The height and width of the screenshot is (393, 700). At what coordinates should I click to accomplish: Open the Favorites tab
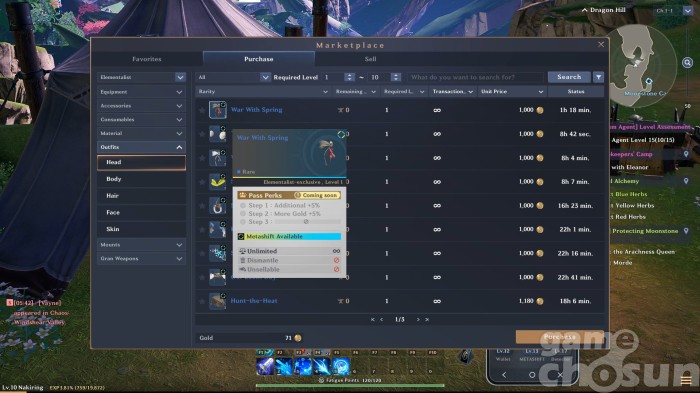coord(147,59)
